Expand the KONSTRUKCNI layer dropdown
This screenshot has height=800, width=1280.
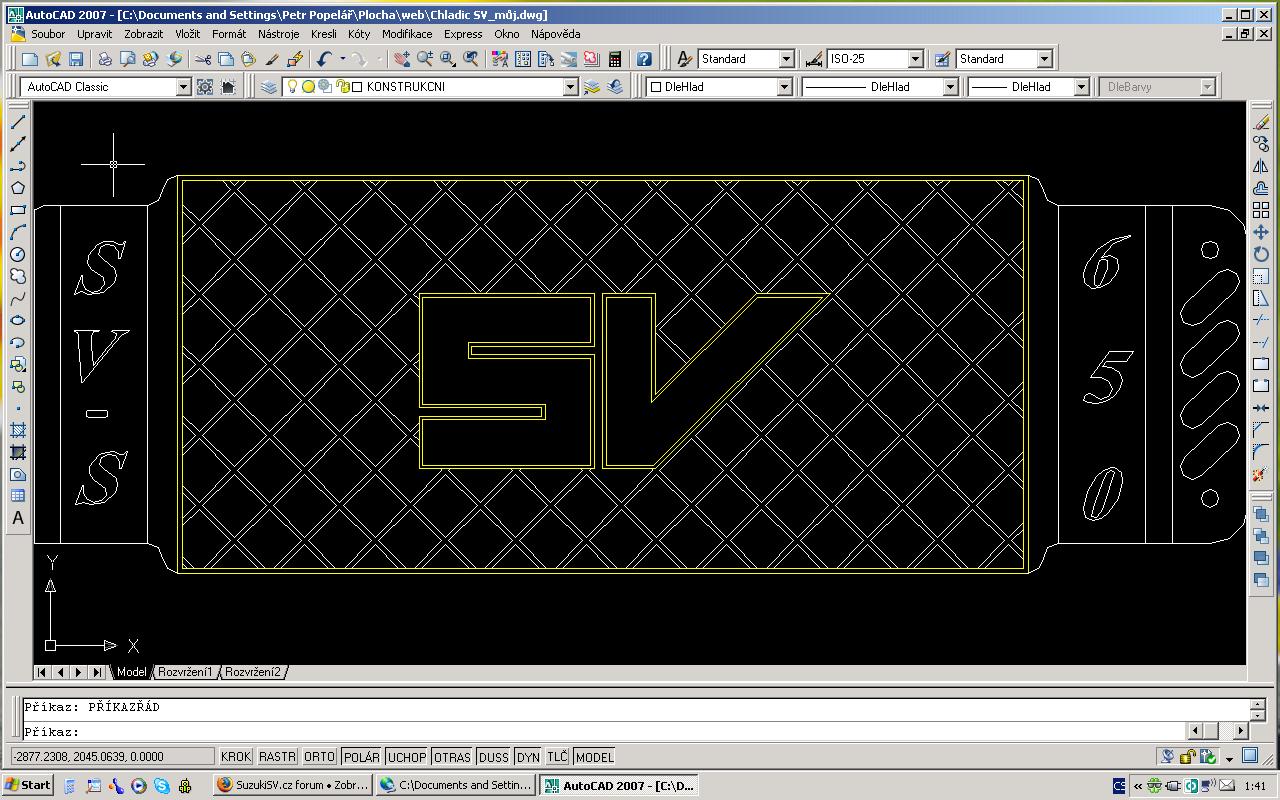click(570, 87)
